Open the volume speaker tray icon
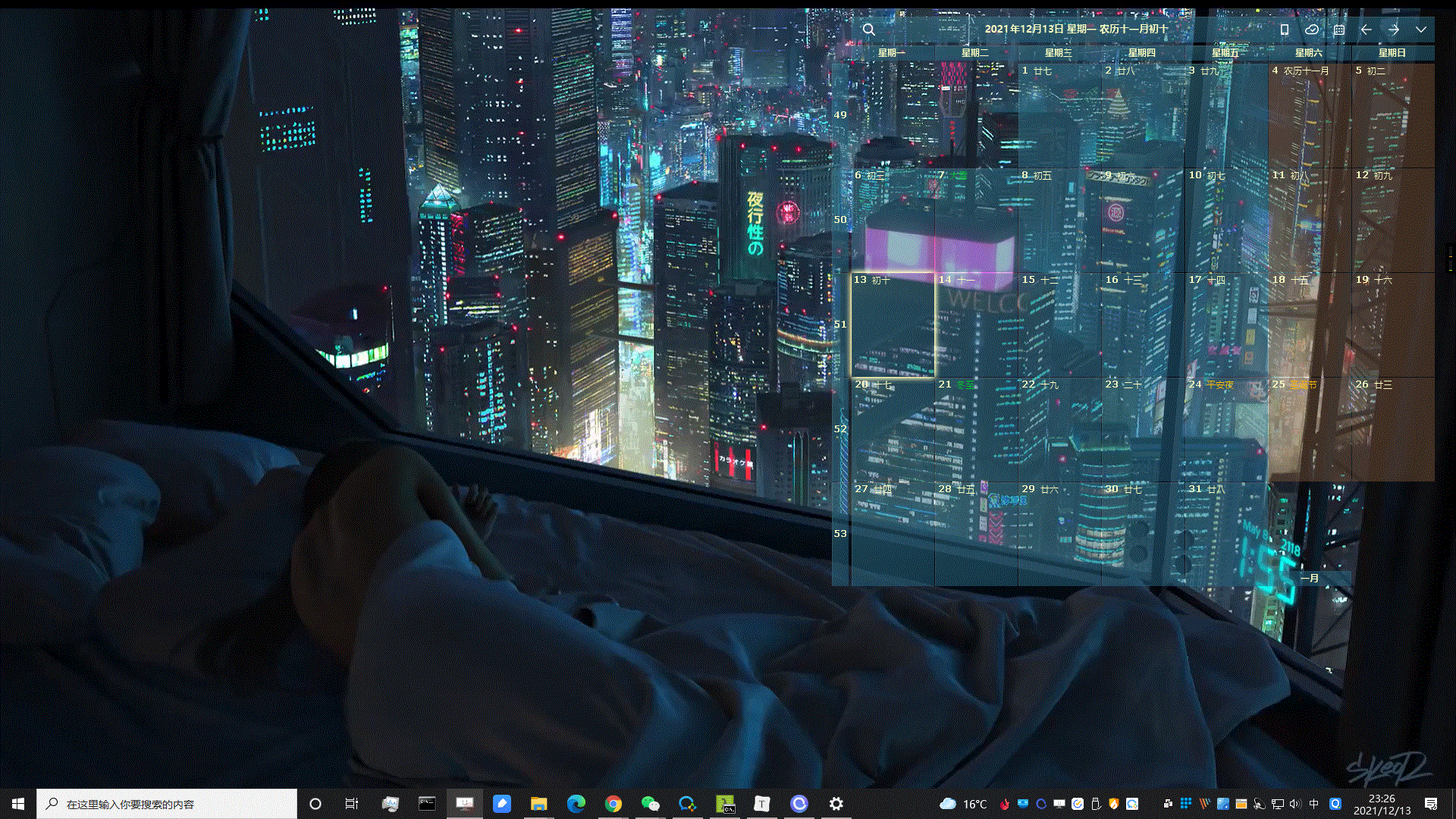Image resolution: width=1456 pixels, height=819 pixels. (x=1294, y=804)
